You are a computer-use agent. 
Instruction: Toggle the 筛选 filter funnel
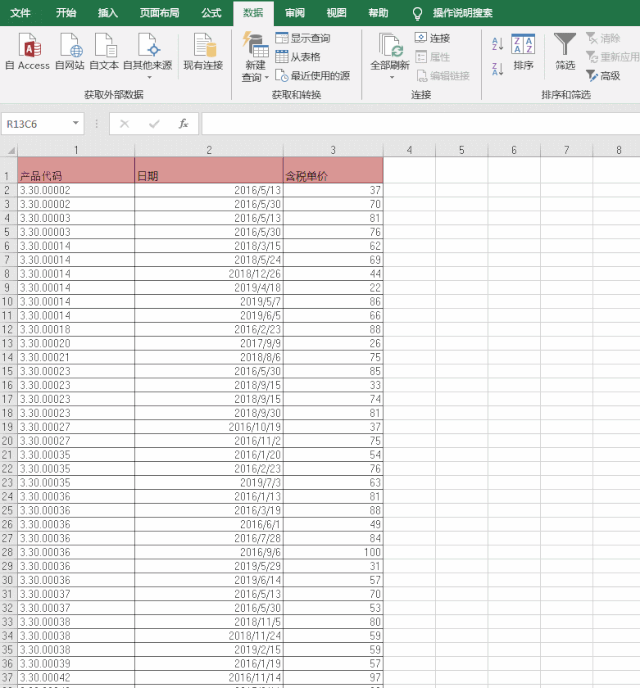565,52
